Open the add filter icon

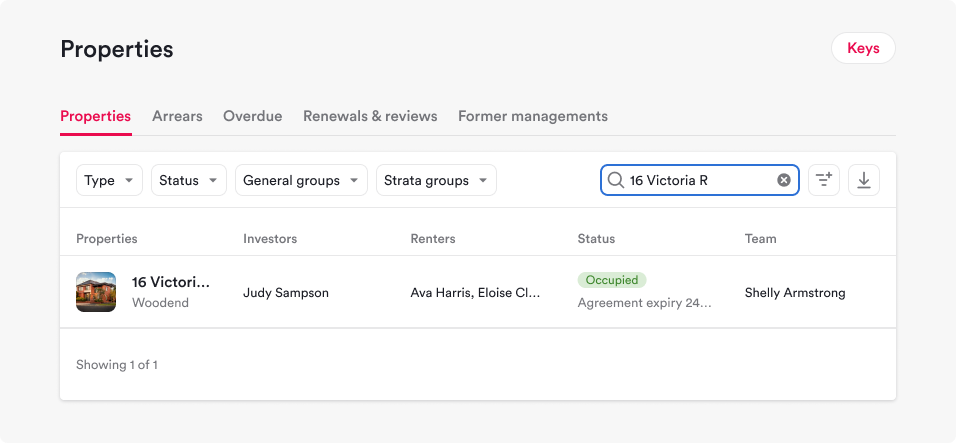coord(823,180)
